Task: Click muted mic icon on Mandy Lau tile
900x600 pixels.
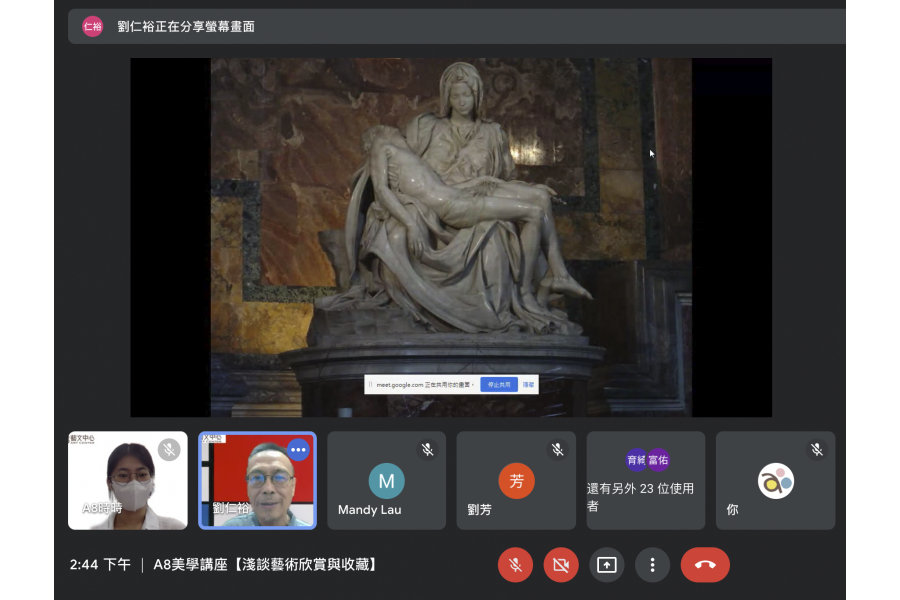Action: (x=428, y=450)
